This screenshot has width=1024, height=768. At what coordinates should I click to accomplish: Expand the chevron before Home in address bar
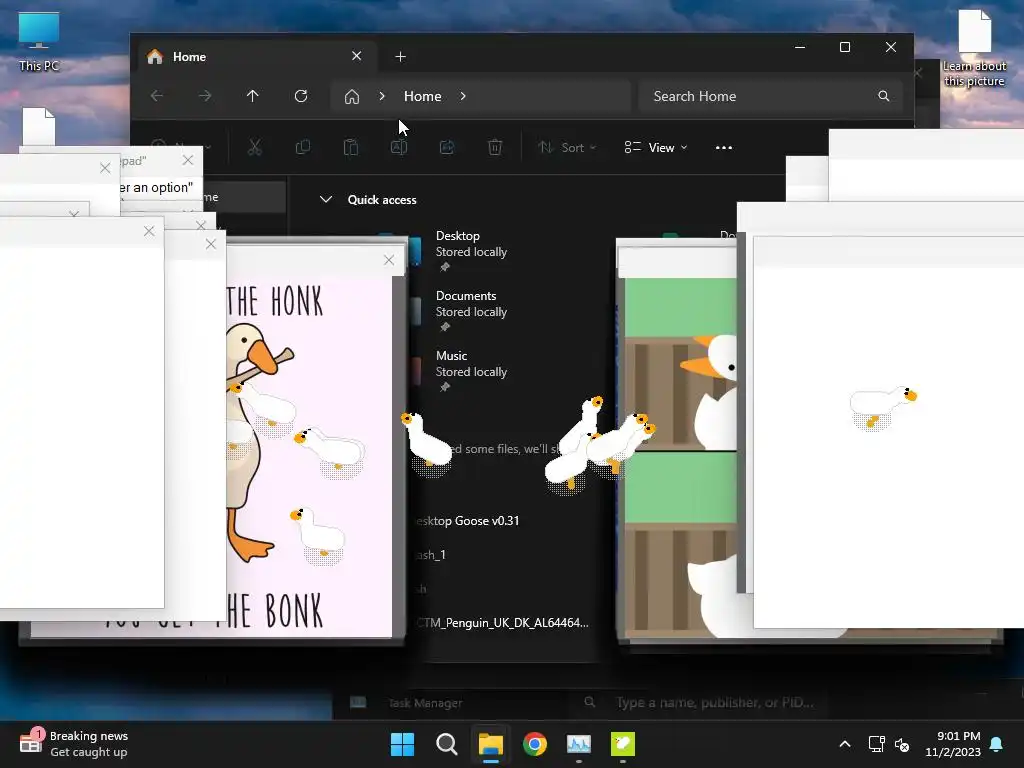coord(382,96)
